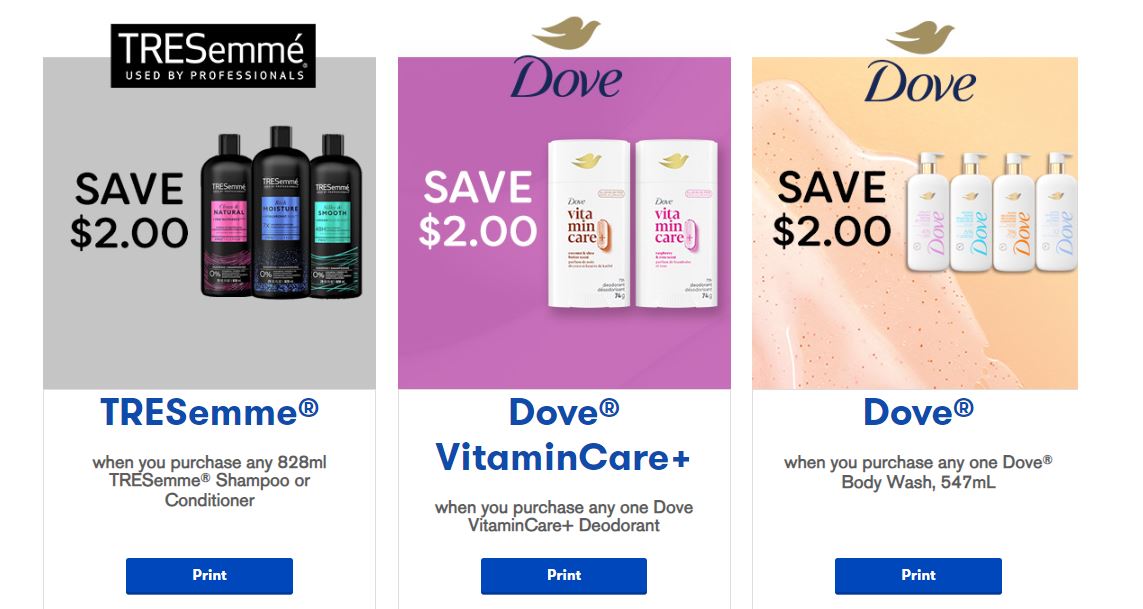Click the Dove logo on purple coupon
Viewport: 1143px width, 609px height.
point(566,79)
